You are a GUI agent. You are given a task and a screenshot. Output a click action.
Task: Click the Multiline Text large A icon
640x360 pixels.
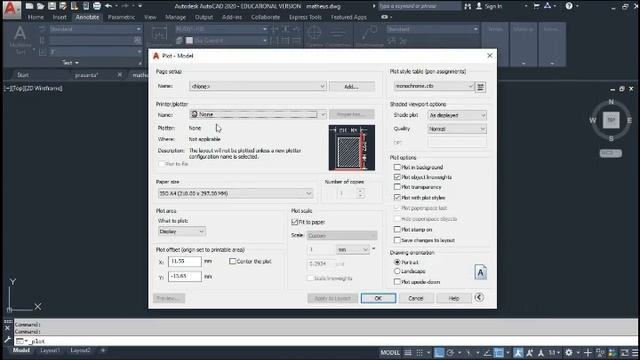(20, 33)
